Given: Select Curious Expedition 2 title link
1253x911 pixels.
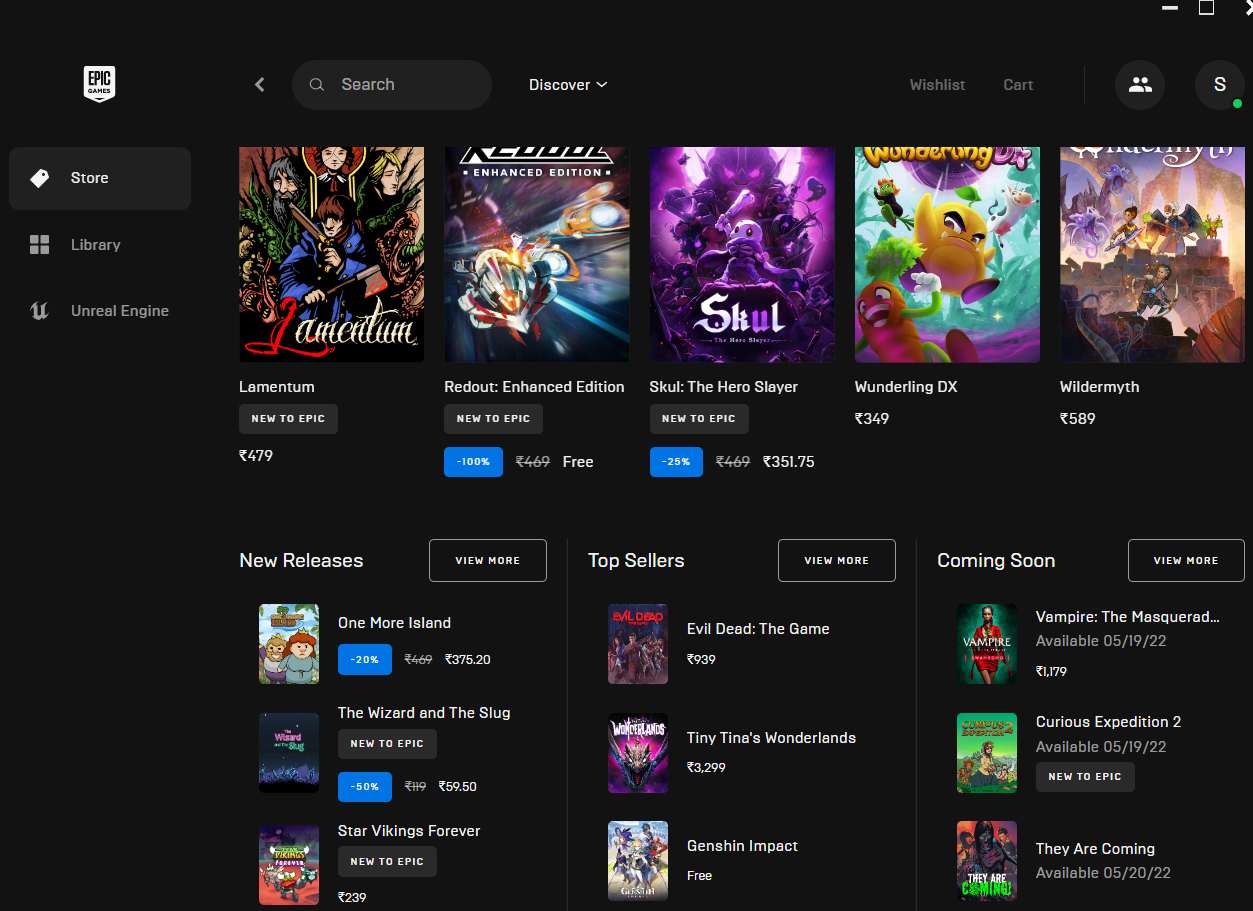Looking at the screenshot, I should tap(1108, 722).
